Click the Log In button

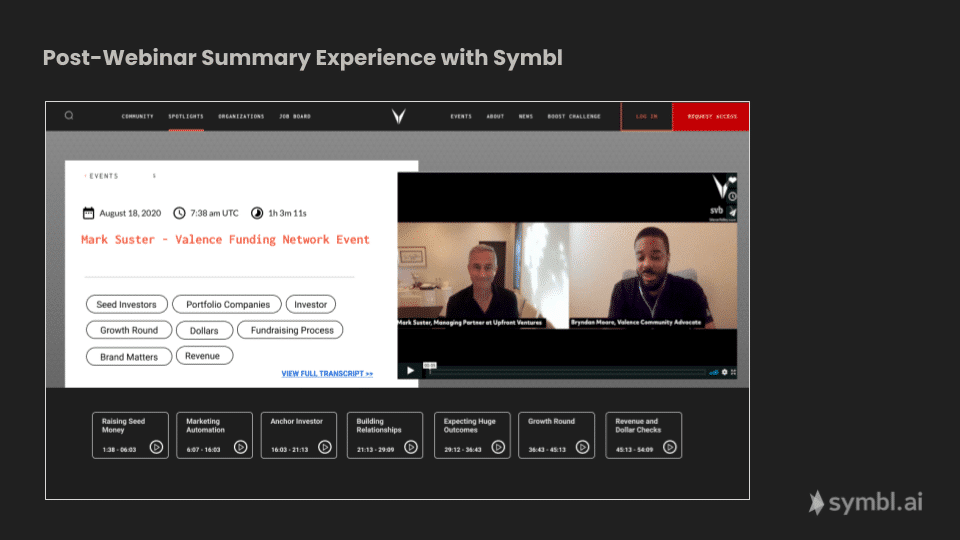(x=647, y=117)
